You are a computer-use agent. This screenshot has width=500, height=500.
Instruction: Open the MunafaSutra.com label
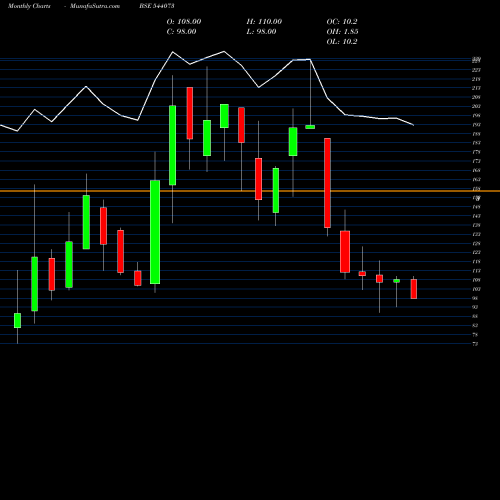pyautogui.click(x=95, y=6)
